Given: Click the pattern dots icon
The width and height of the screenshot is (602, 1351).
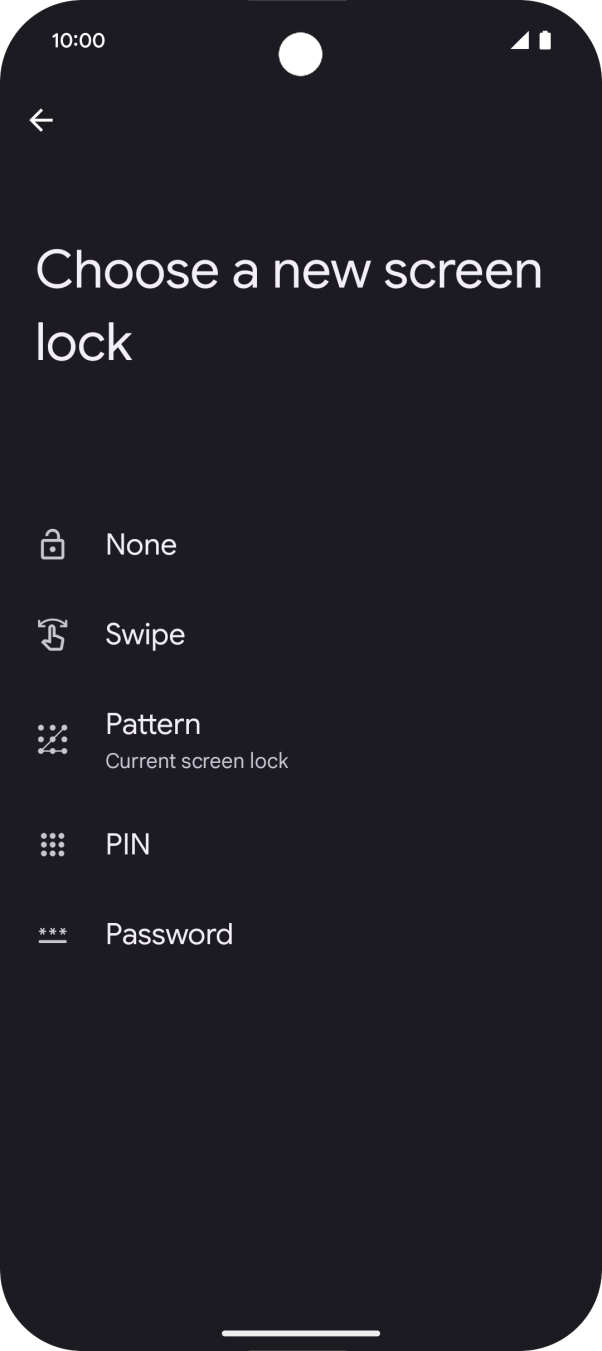Looking at the screenshot, I should pyautogui.click(x=52, y=740).
